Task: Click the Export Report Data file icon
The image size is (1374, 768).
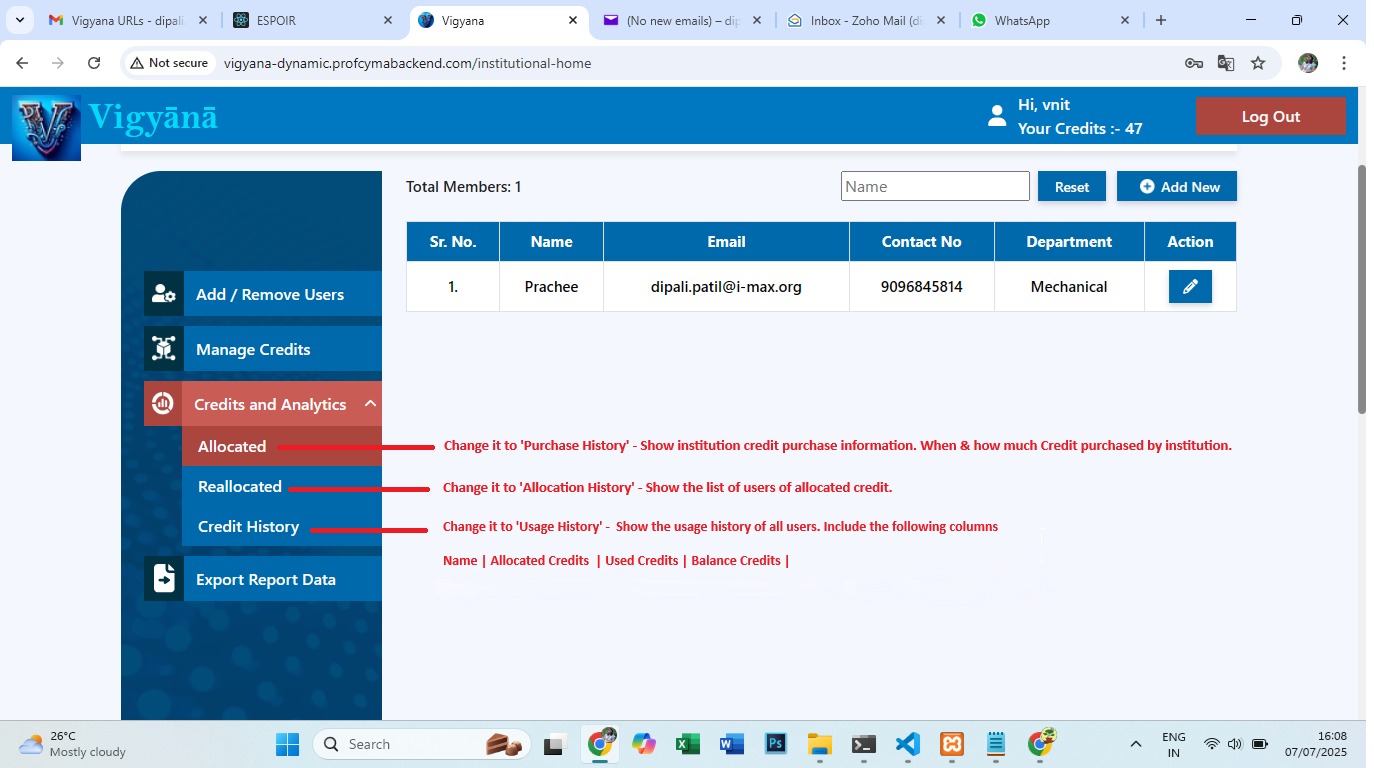Action: pyautogui.click(x=163, y=579)
